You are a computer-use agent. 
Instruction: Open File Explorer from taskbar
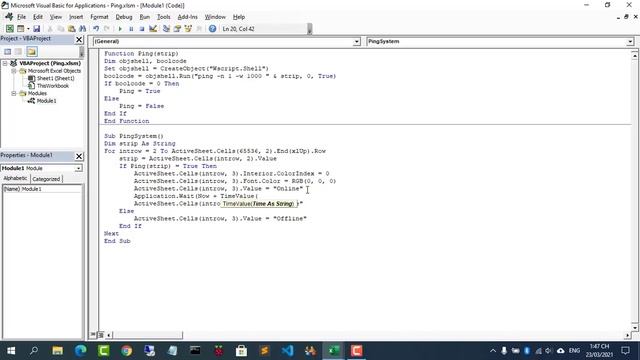click(x=58, y=351)
